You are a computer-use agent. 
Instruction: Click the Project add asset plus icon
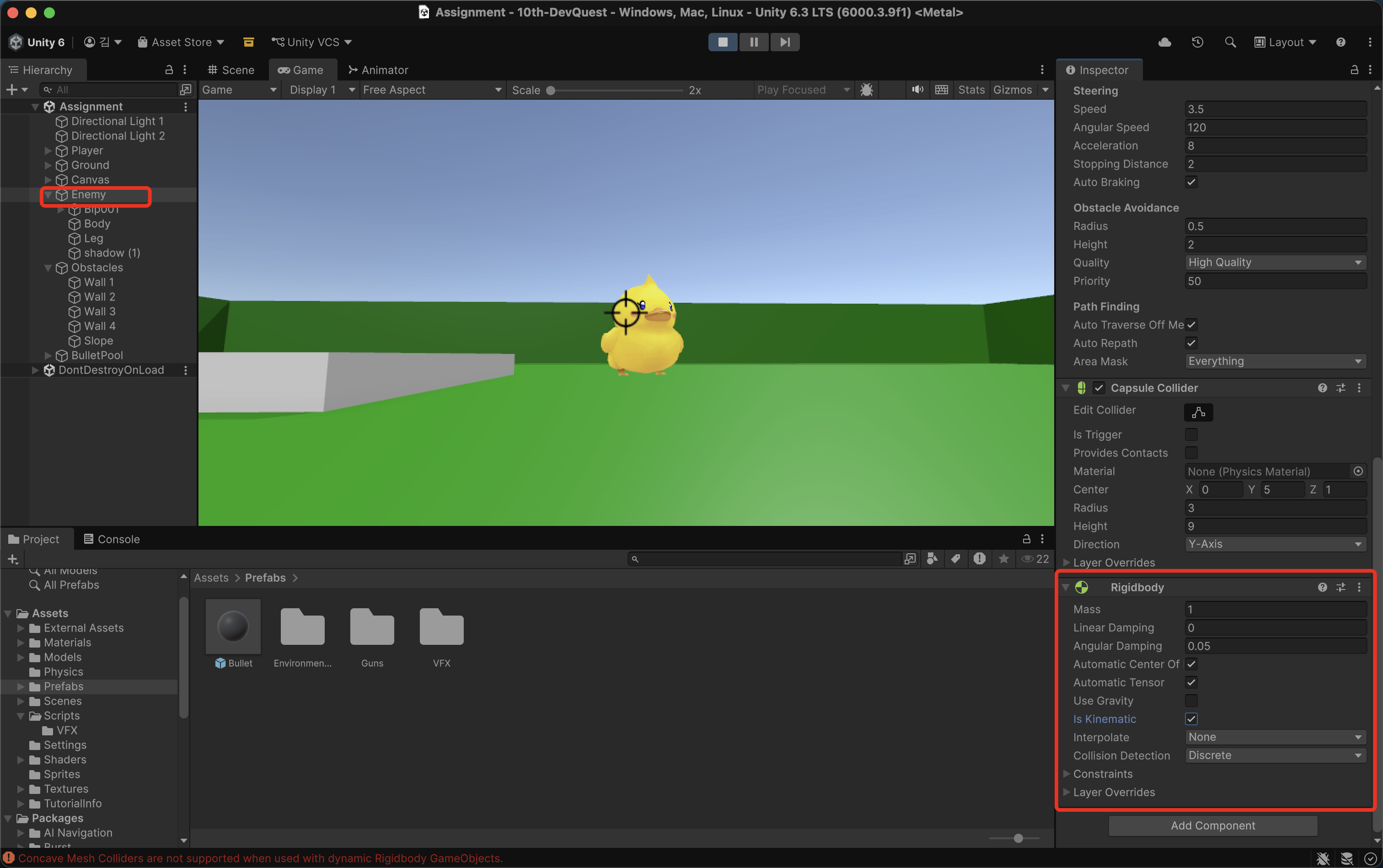pyautogui.click(x=13, y=558)
